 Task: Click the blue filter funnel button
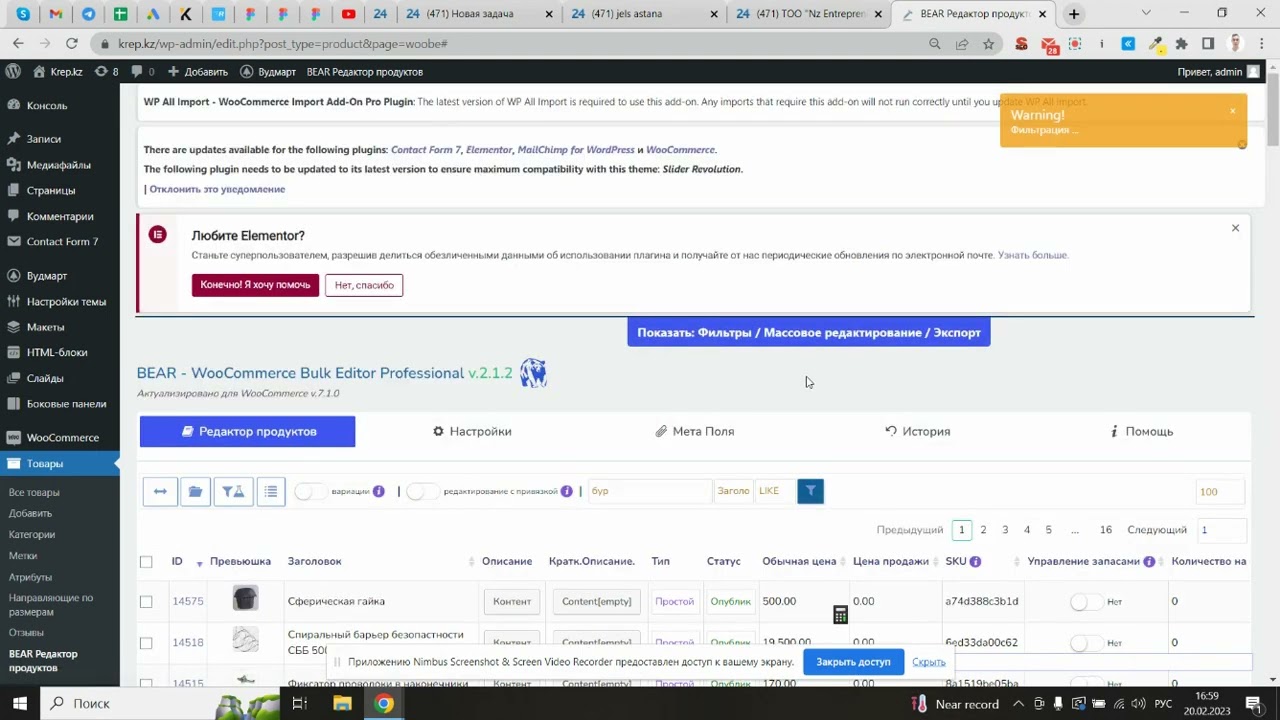(x=810, y=491)
